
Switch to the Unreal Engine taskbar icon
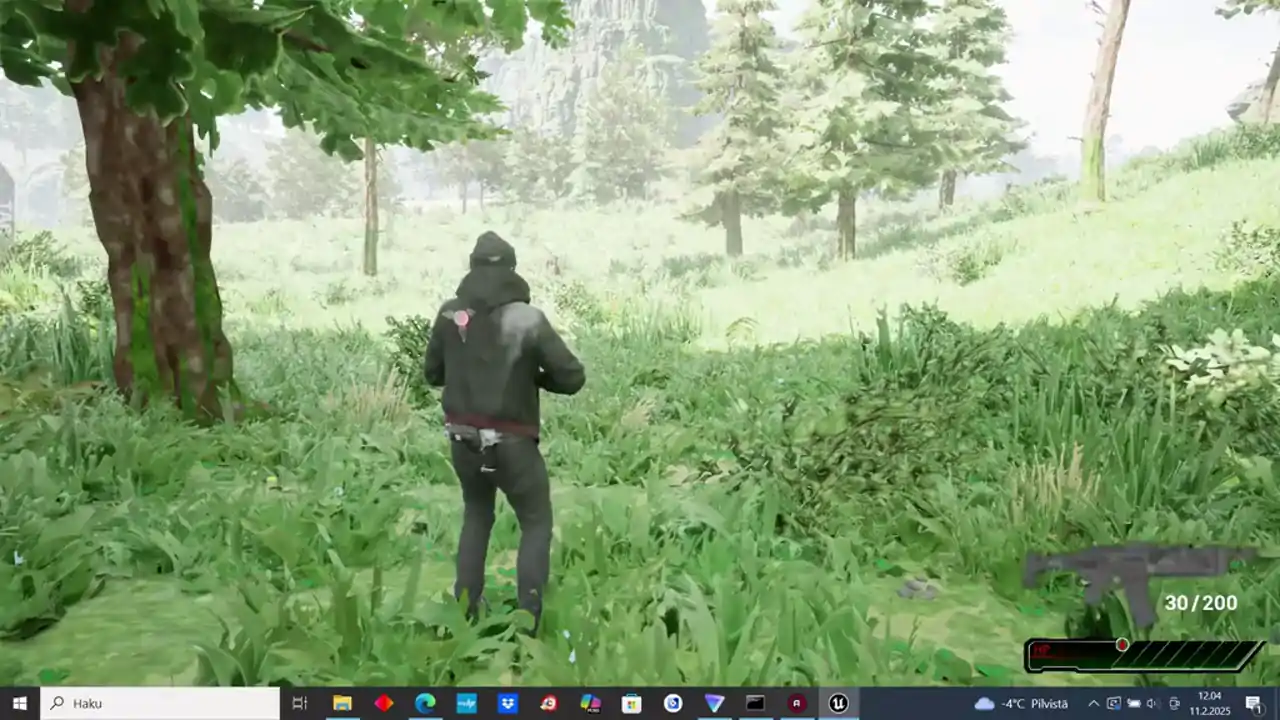click(x=838, y=703)
